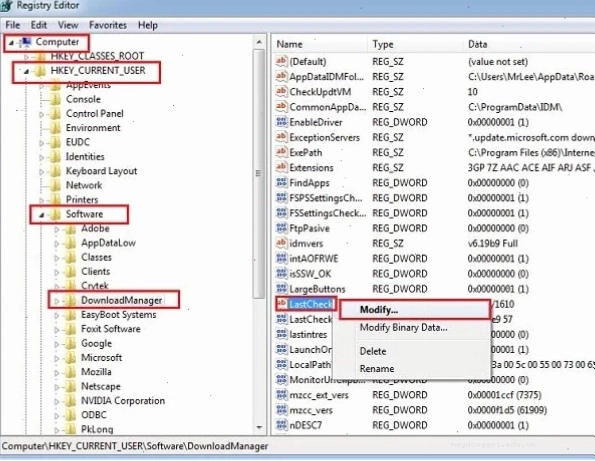
Task: Click the FindApps DWORD icon
Action: [x=281, y=183]
